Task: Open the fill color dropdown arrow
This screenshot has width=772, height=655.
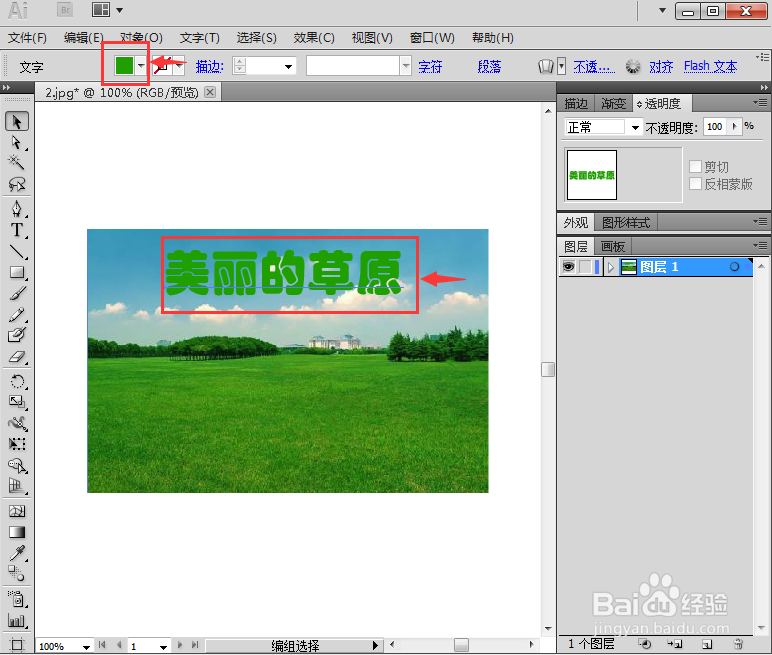Action: (x=141, y=66)
